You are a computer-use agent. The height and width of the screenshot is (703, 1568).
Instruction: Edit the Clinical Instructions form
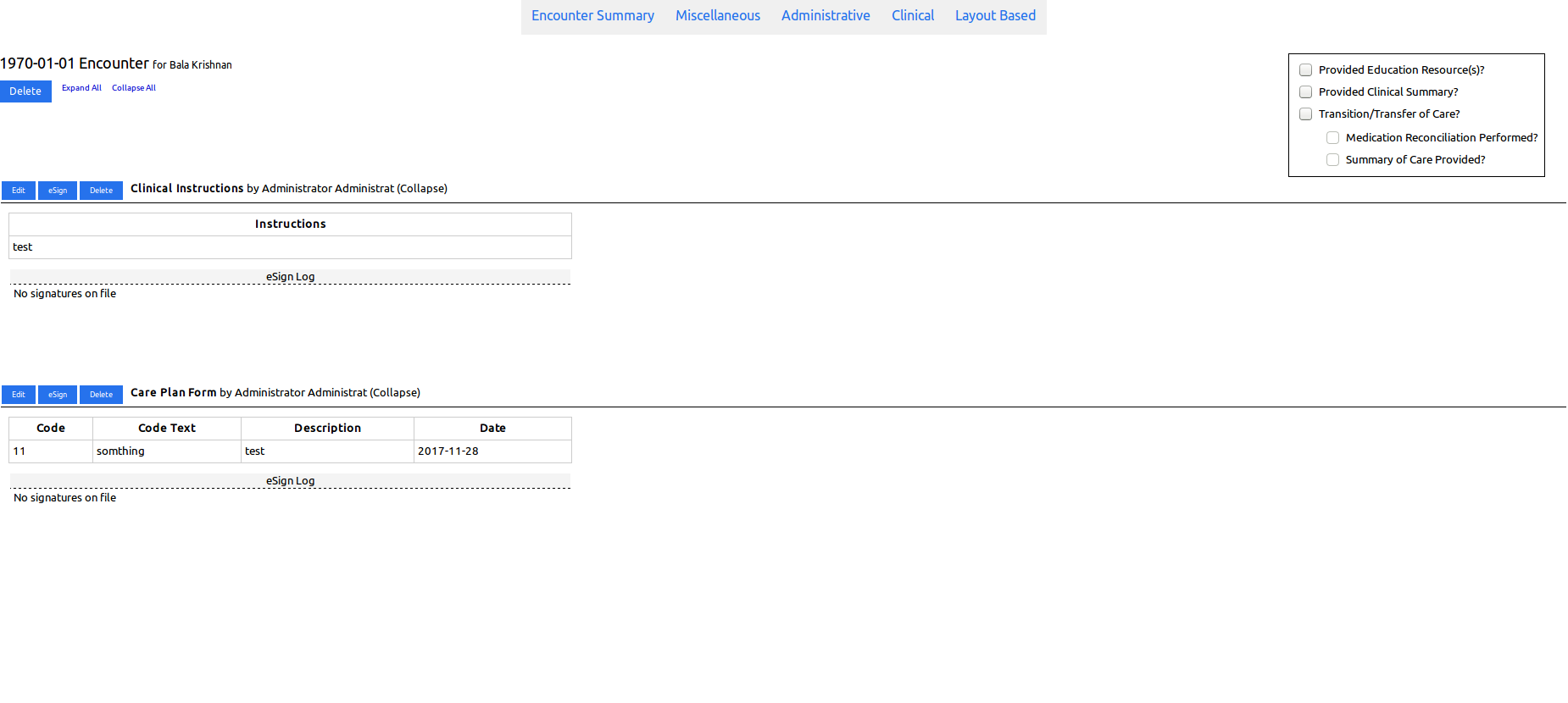(19, 191)
